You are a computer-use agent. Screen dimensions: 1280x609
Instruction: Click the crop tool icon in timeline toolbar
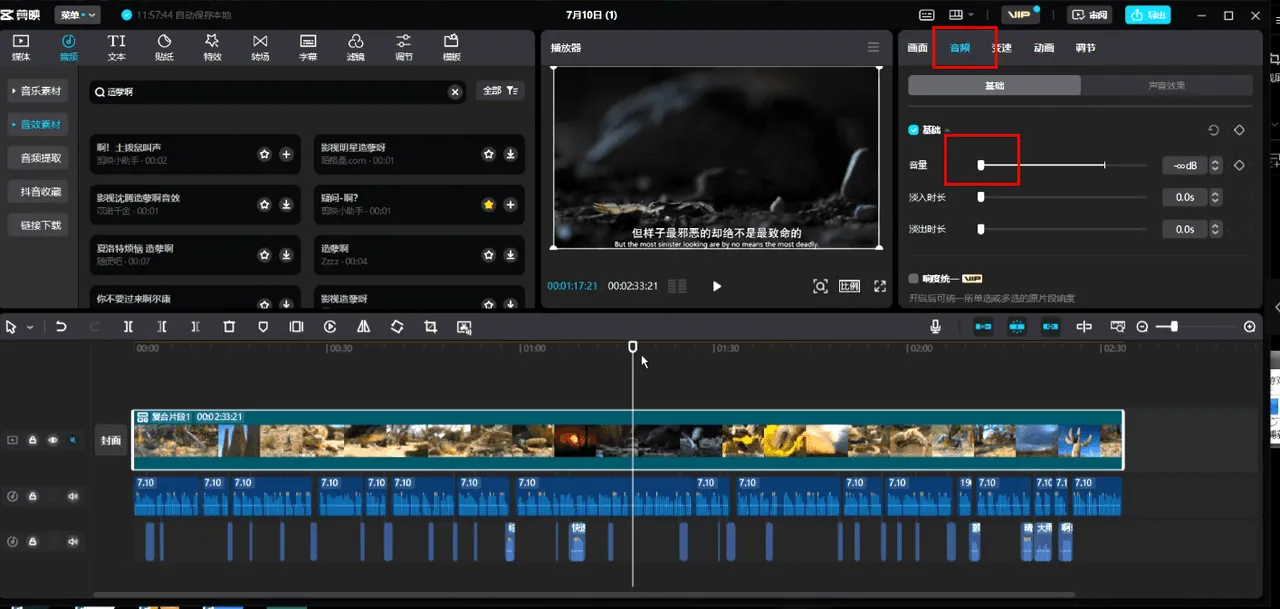tap(431, 327)
